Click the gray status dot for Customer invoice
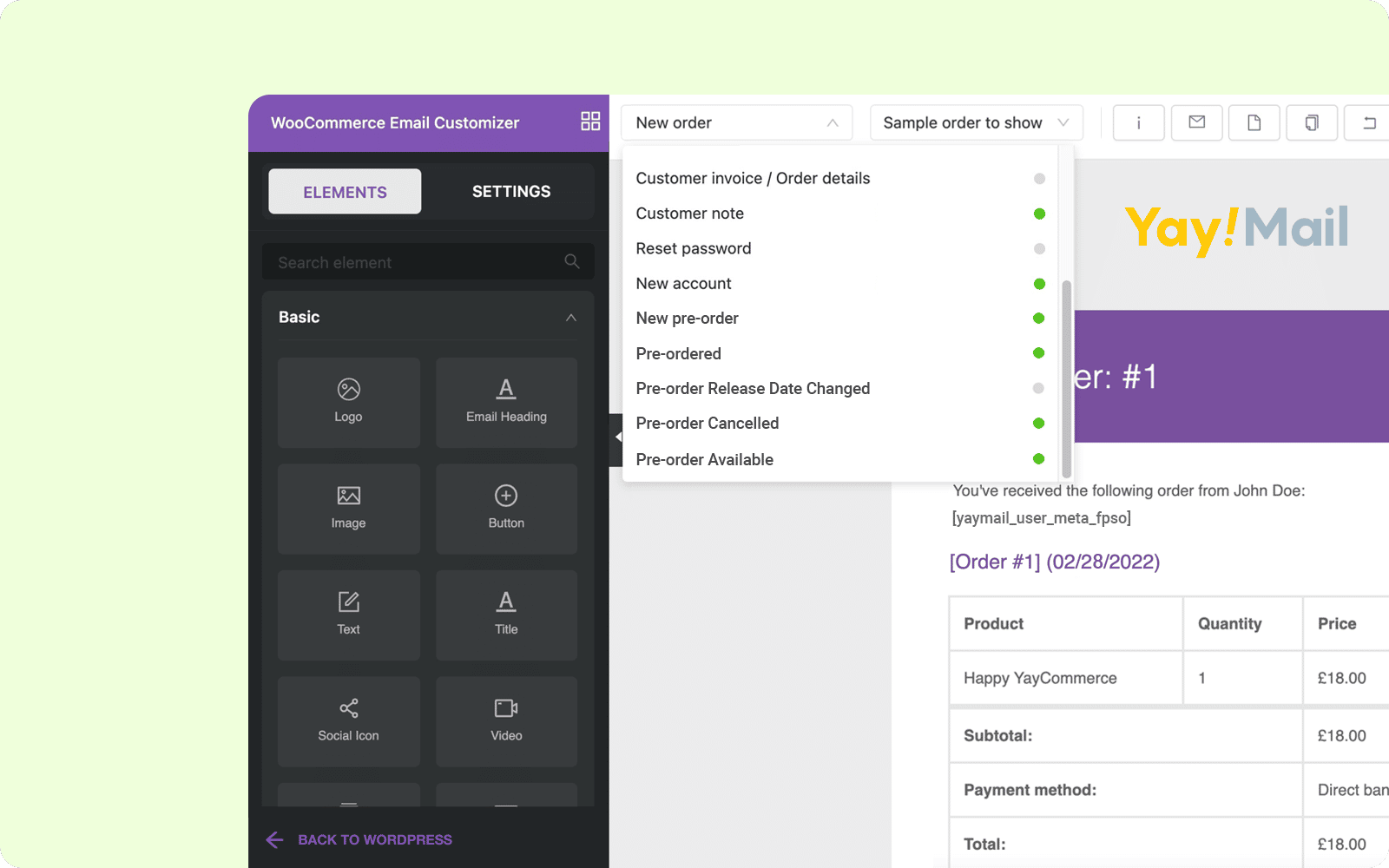This screenshot has height=868, width=1389. point(1039,179)
